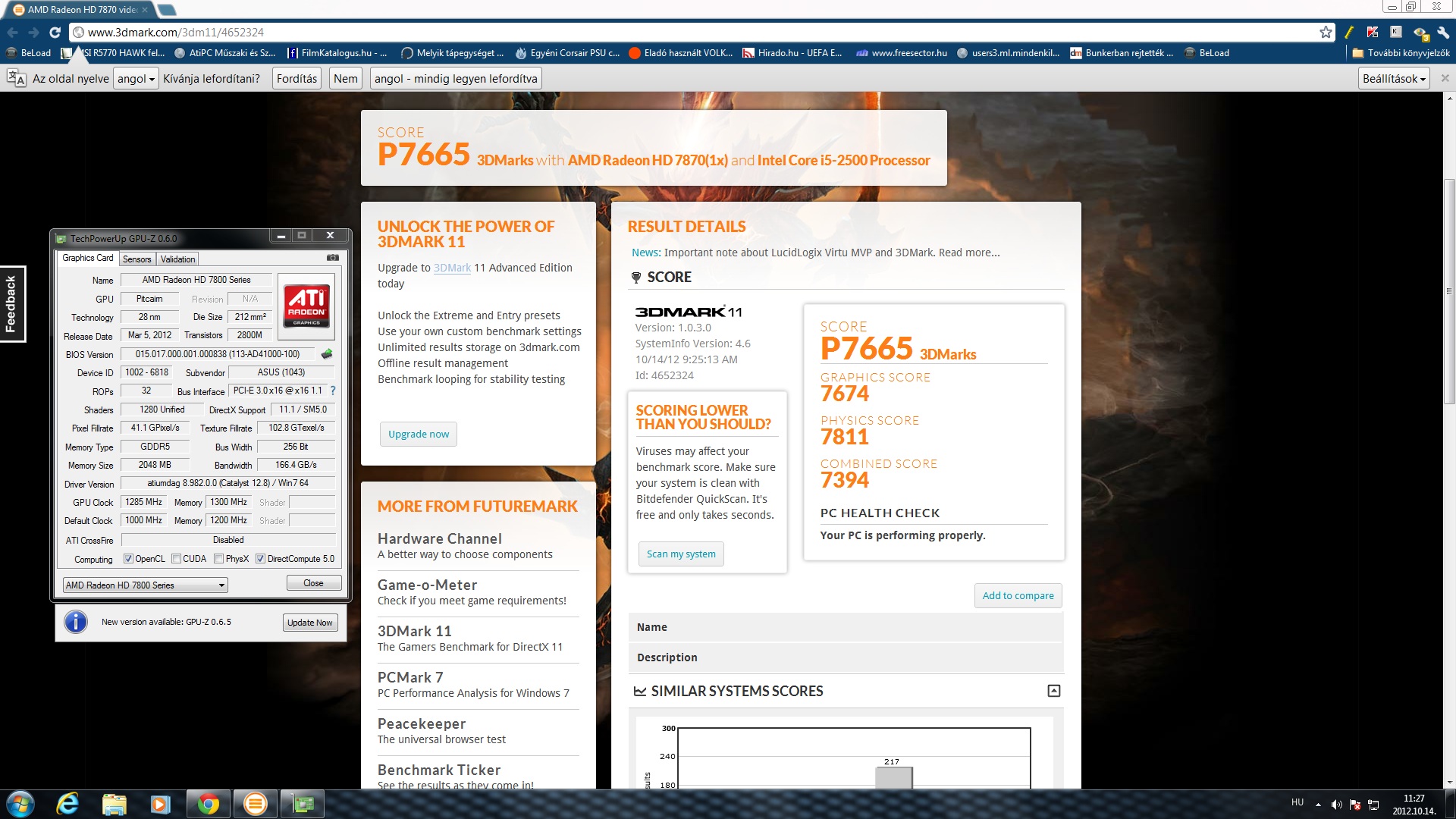Click the Fordítás translate button
1456x819 pixels.
click(x=297, y=79)
